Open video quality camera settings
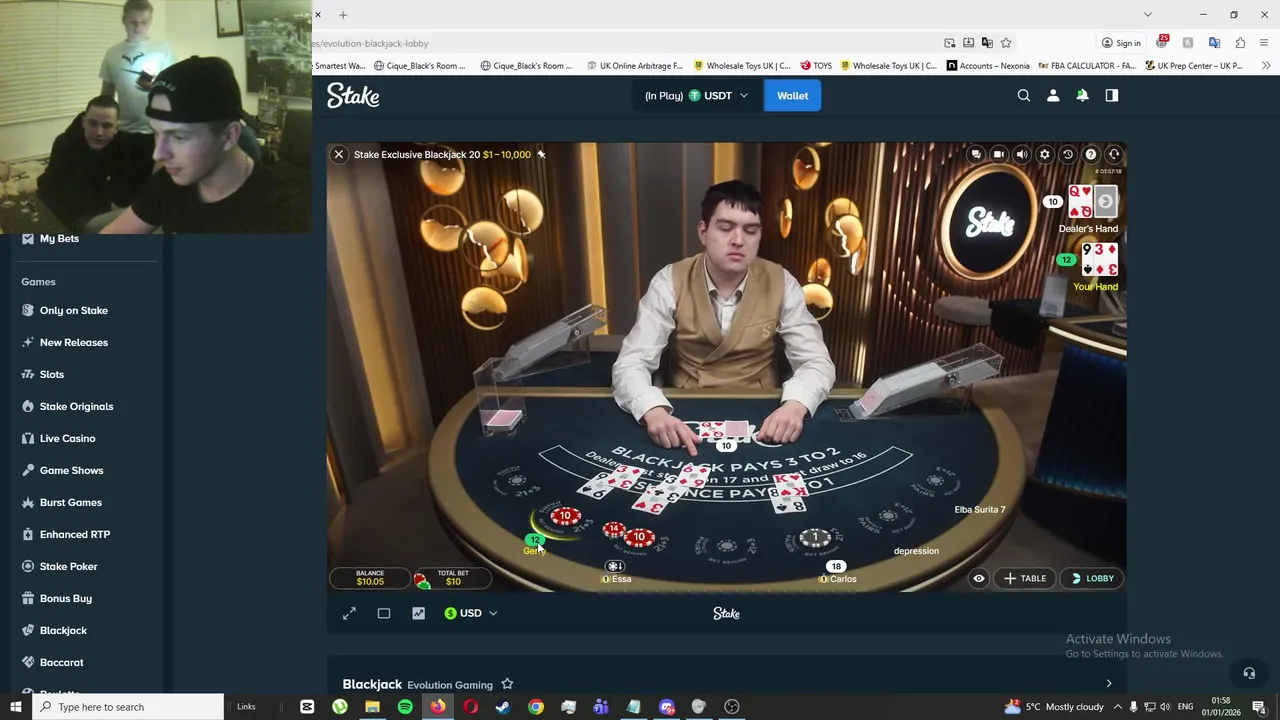 (999, 154)
